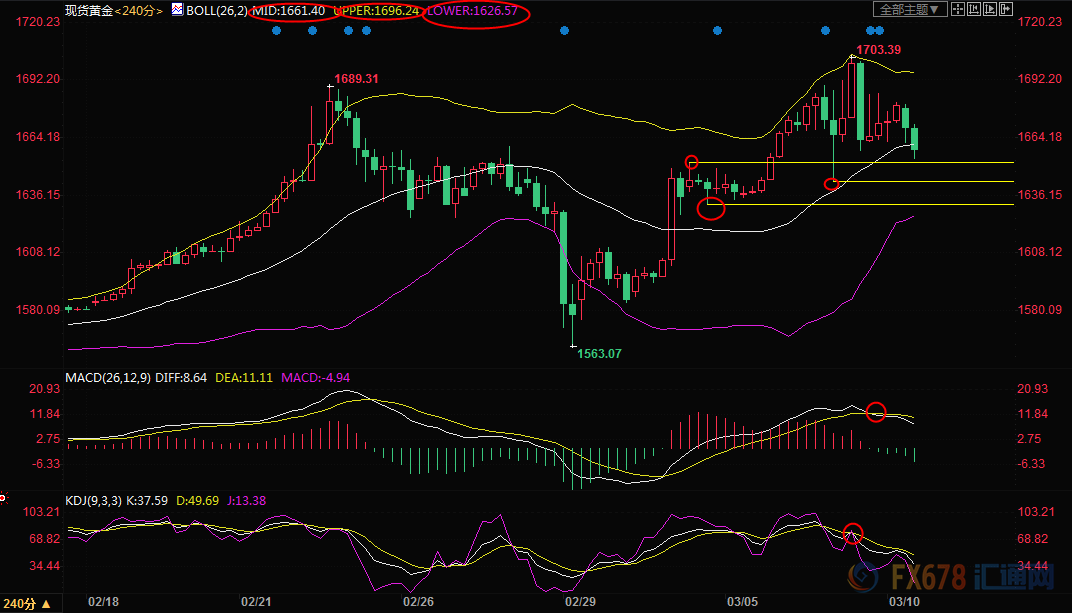Viewport: 1072px width, 613px height.
Task: Click the 02/26 date on the time axis
Action: pyautogui.click(x=417, y=603)
